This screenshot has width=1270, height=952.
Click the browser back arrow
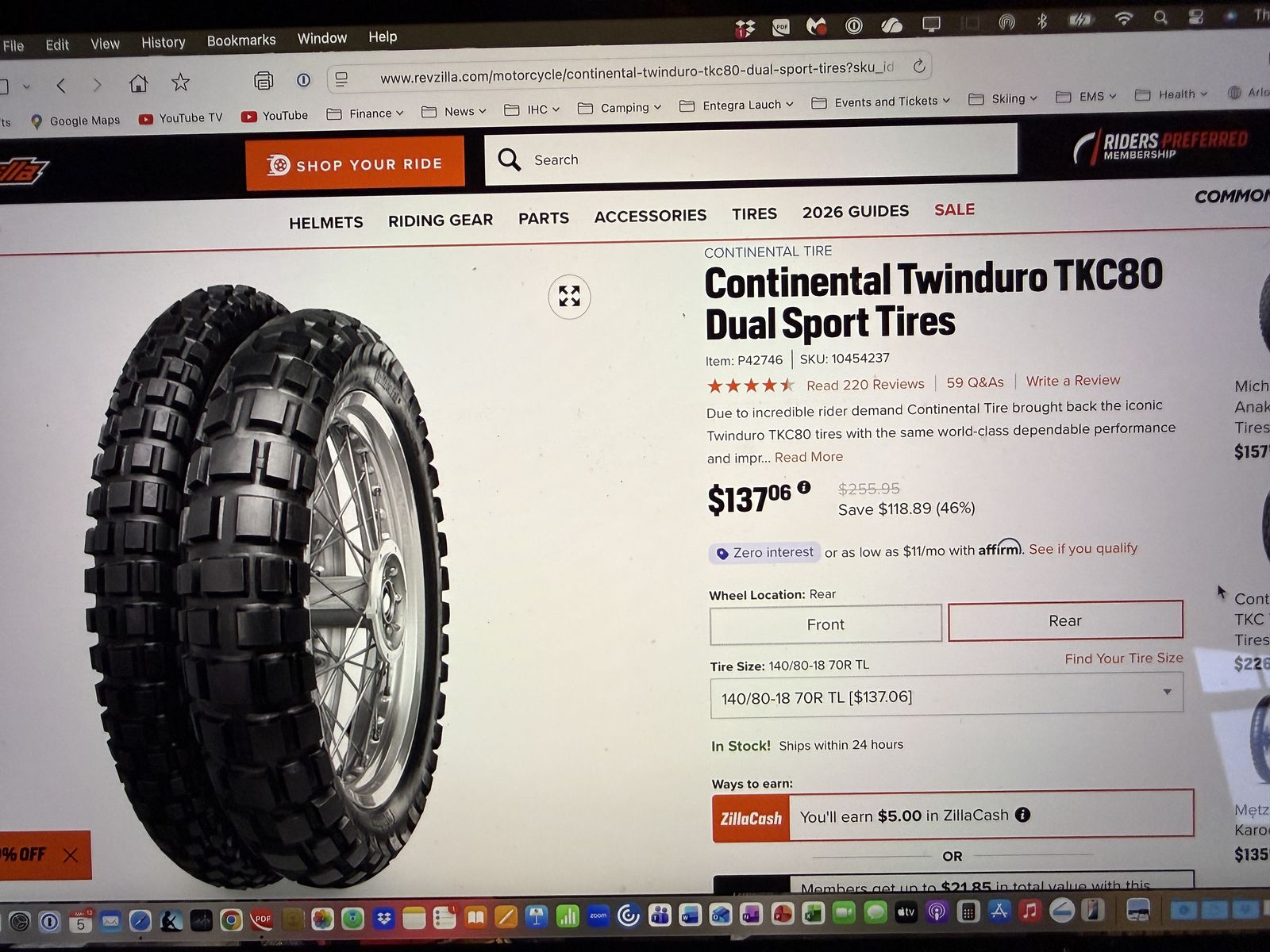(x=61, y=85)
